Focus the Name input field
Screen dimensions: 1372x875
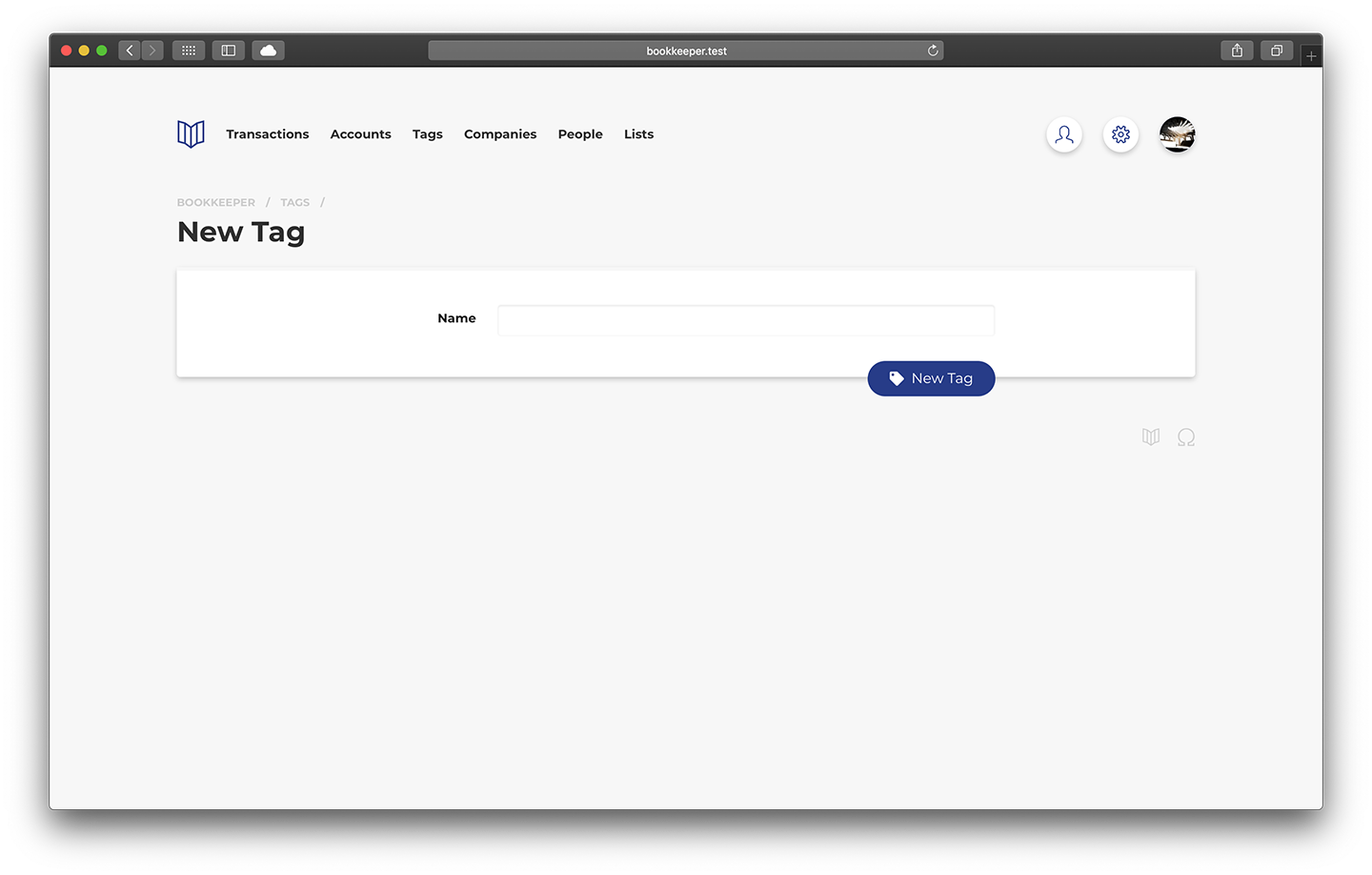tap(746, 320)
